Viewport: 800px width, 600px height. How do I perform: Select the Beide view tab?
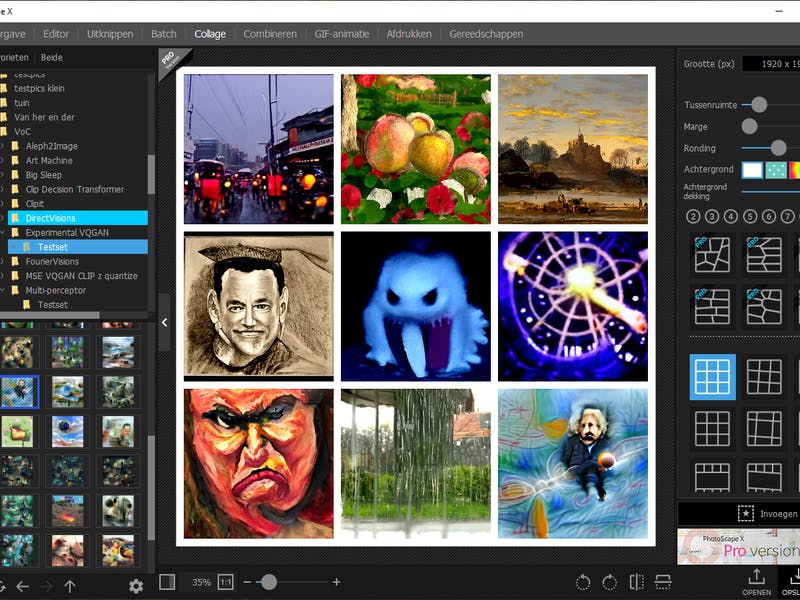coord(52,57)
